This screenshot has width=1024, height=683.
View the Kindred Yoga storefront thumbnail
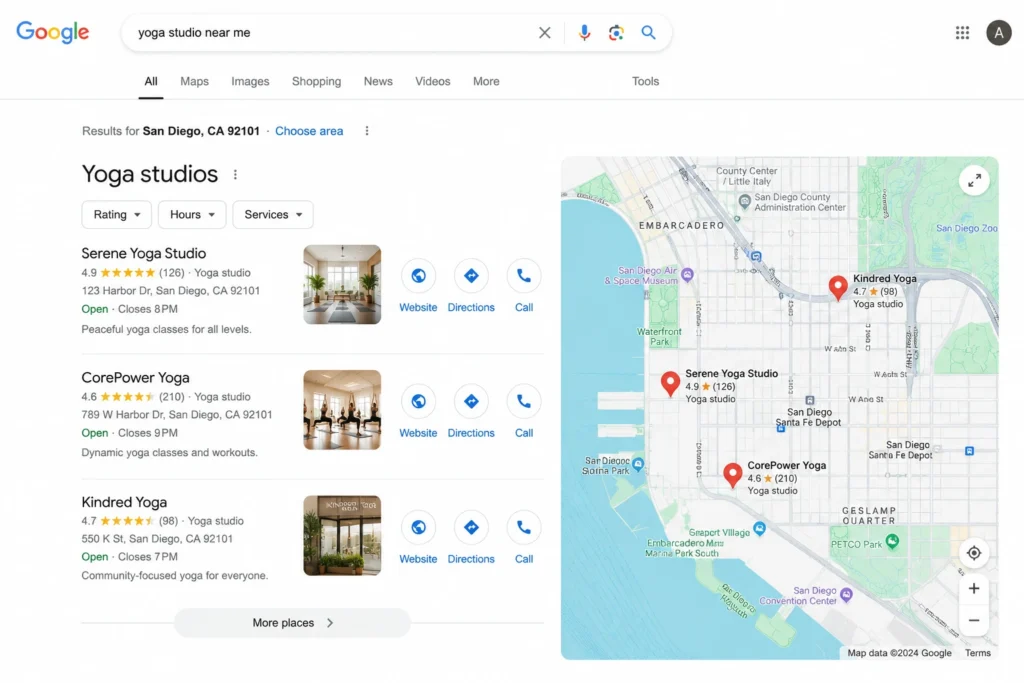coord(342,535)
